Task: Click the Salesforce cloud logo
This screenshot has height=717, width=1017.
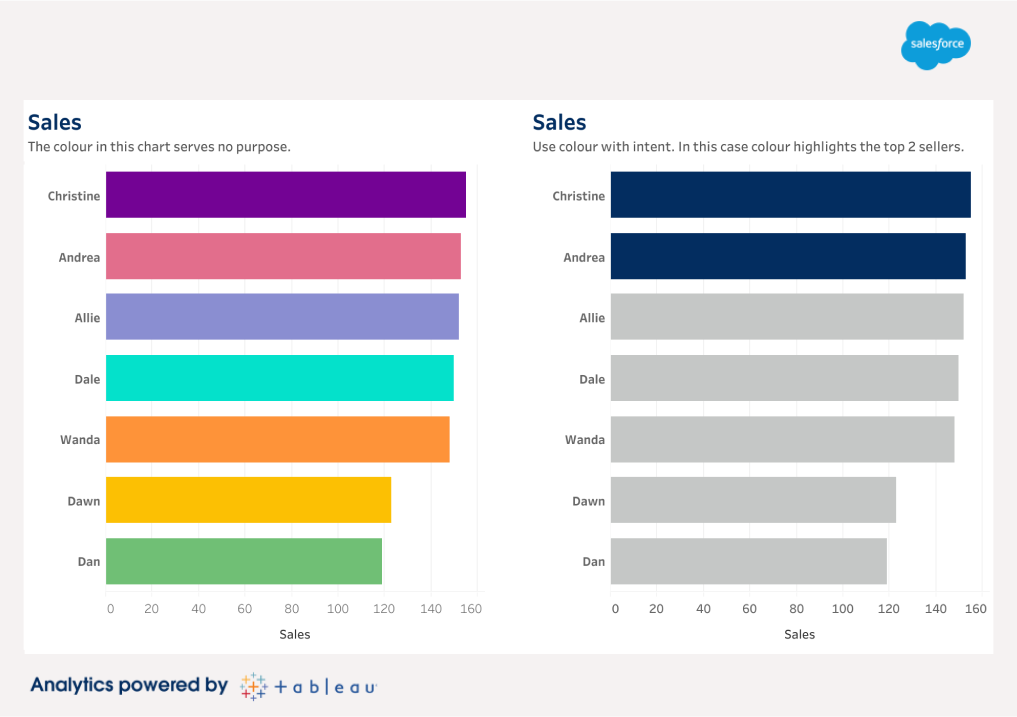Action: (x=935, y=45)
